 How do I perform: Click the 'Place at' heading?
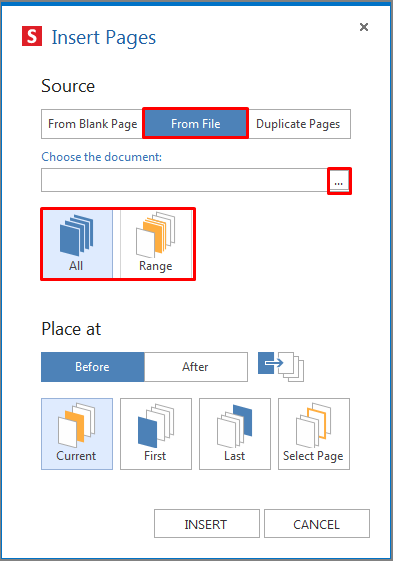(71, 329)
